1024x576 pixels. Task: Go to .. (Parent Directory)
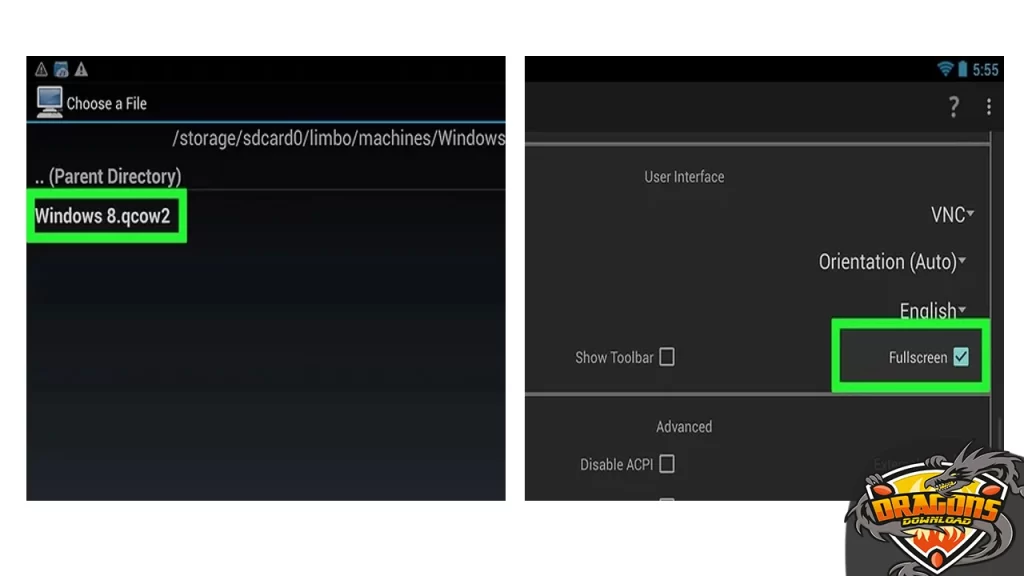108,176
